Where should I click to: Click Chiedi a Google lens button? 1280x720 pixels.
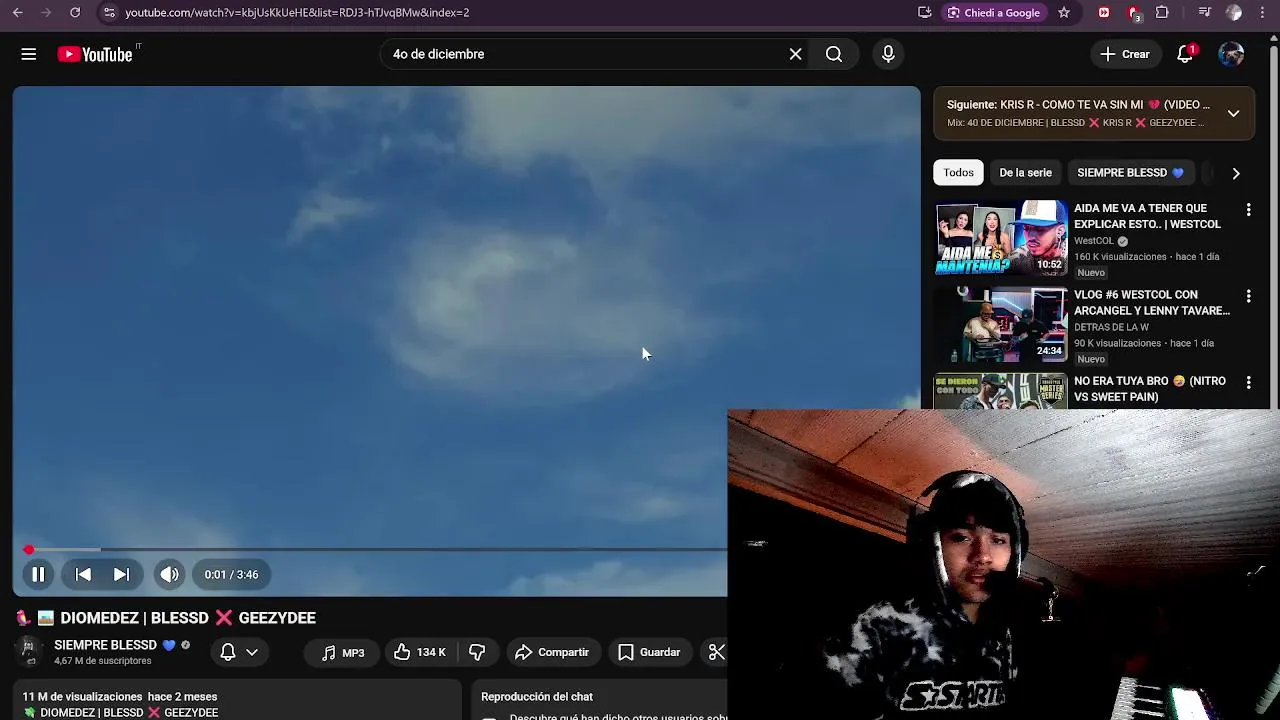(994, 12)
